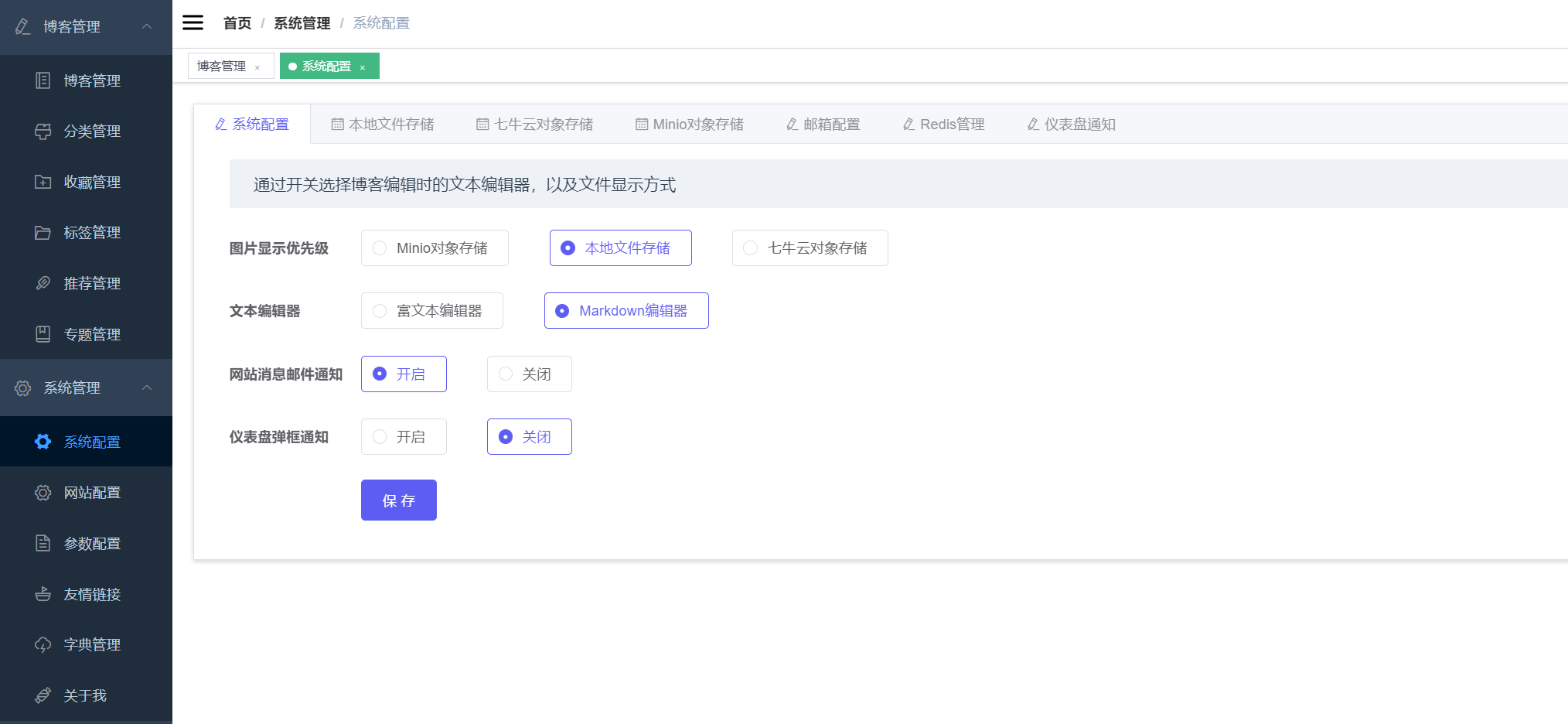
Task: Click the 标签管理 folder icon
Action: 43,233
